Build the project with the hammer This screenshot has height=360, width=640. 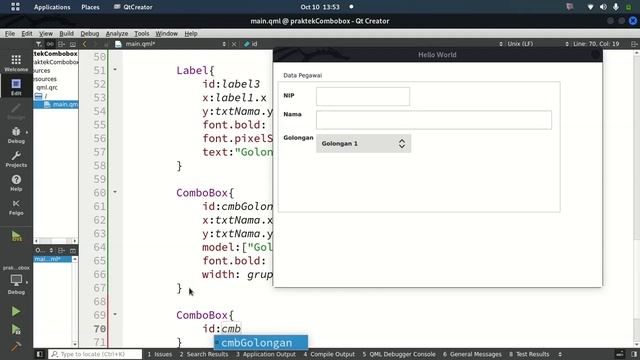click(x=16, y=347)
